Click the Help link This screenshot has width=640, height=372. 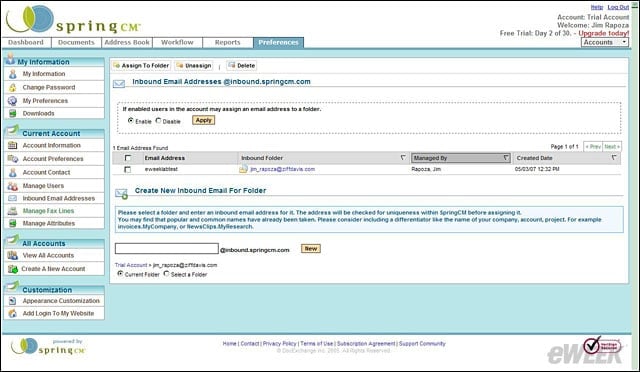click(597, 7)
